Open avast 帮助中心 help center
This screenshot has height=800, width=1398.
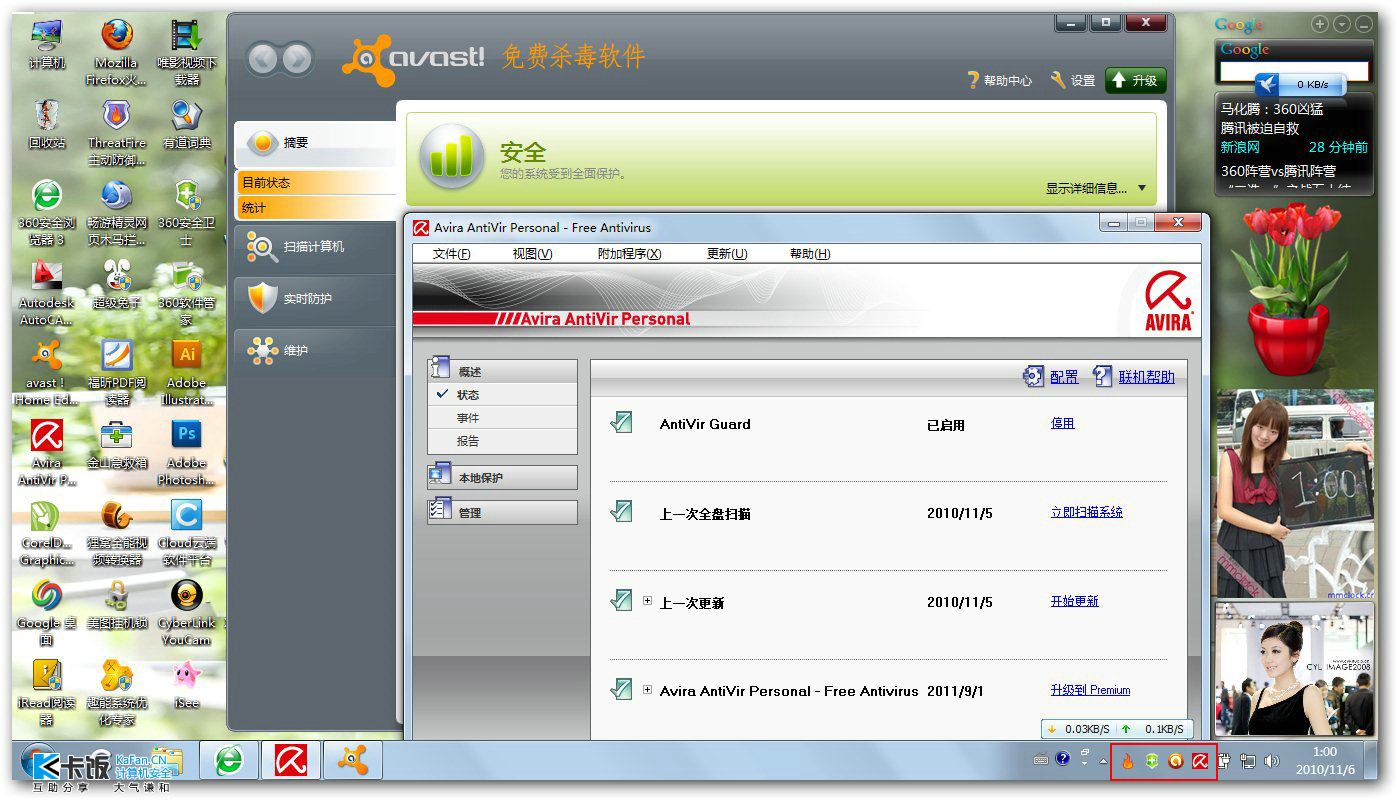click(999, 81)
